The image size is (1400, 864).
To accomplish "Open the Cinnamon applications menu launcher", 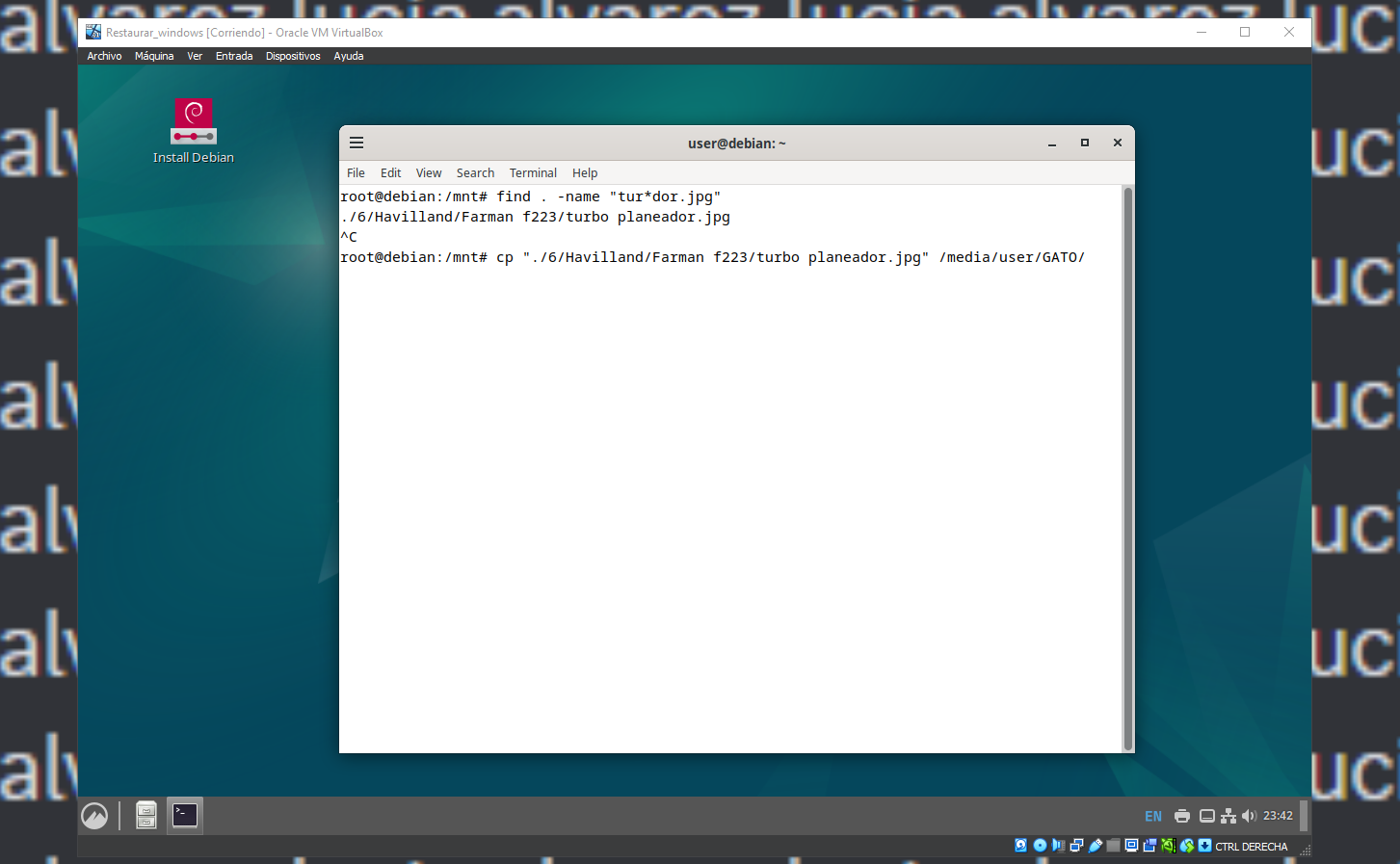I will tap(94, 816).
